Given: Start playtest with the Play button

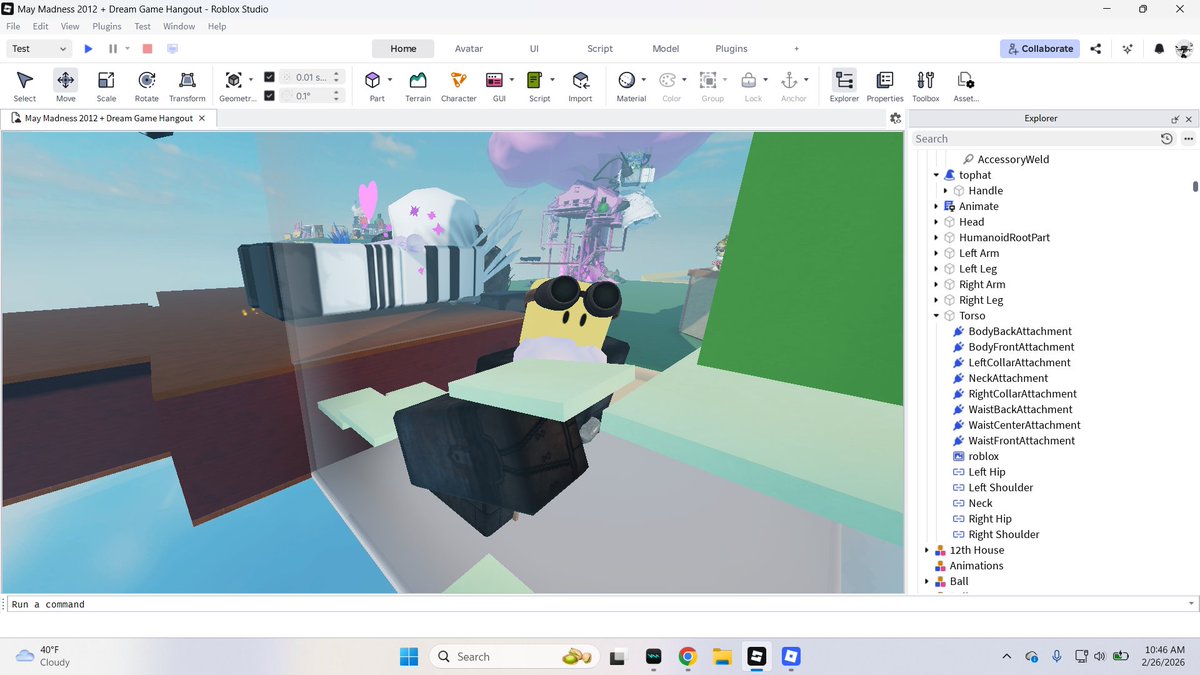Looking at the screenshot, I should tap(88, 48).
